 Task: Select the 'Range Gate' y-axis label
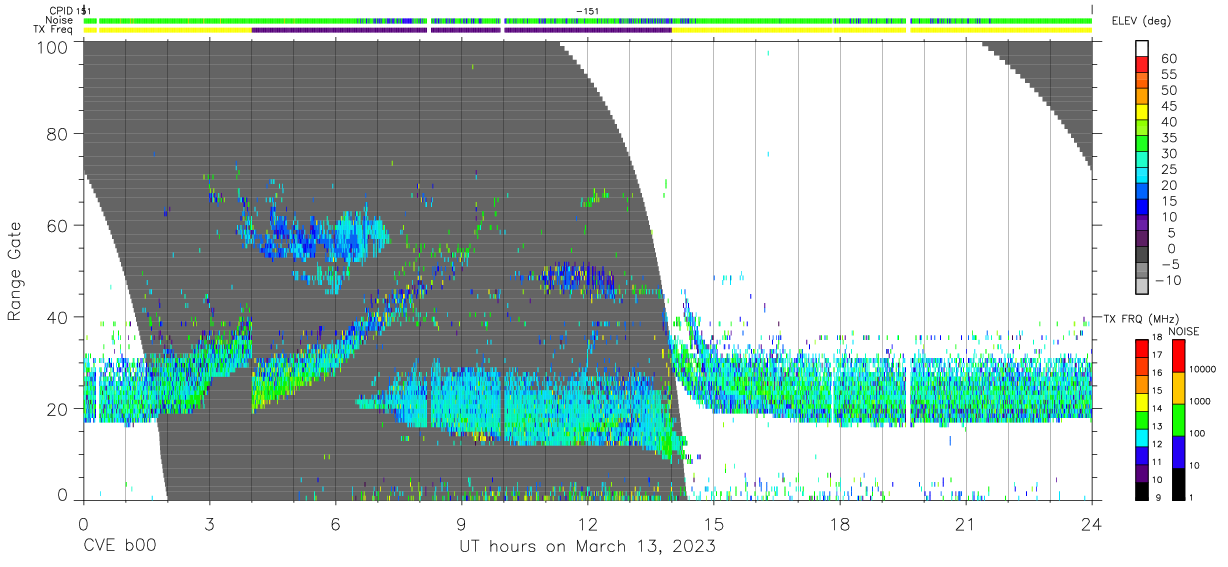coord(15,273)
